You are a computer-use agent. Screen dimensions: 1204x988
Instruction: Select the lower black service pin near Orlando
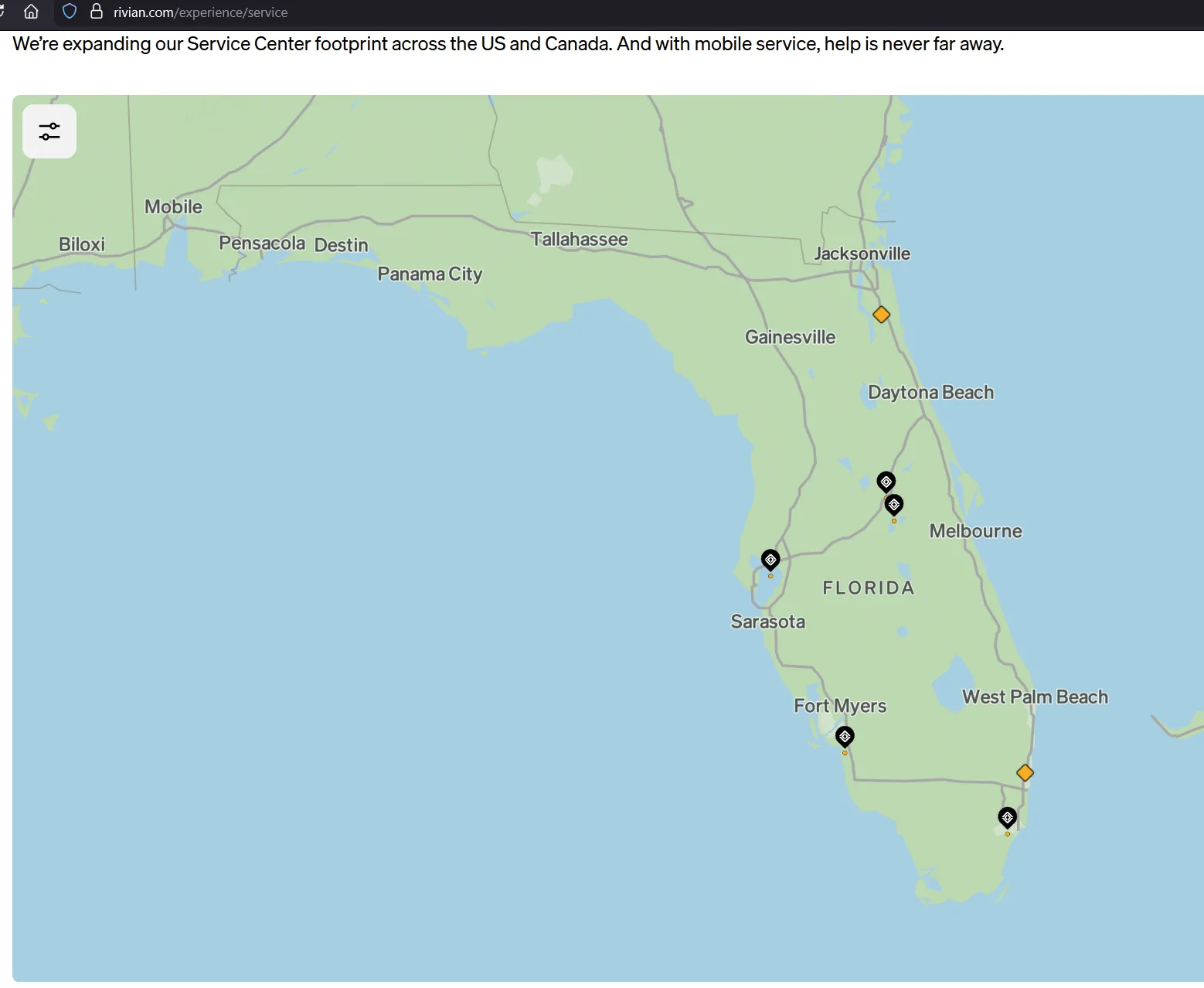point(894,505)
